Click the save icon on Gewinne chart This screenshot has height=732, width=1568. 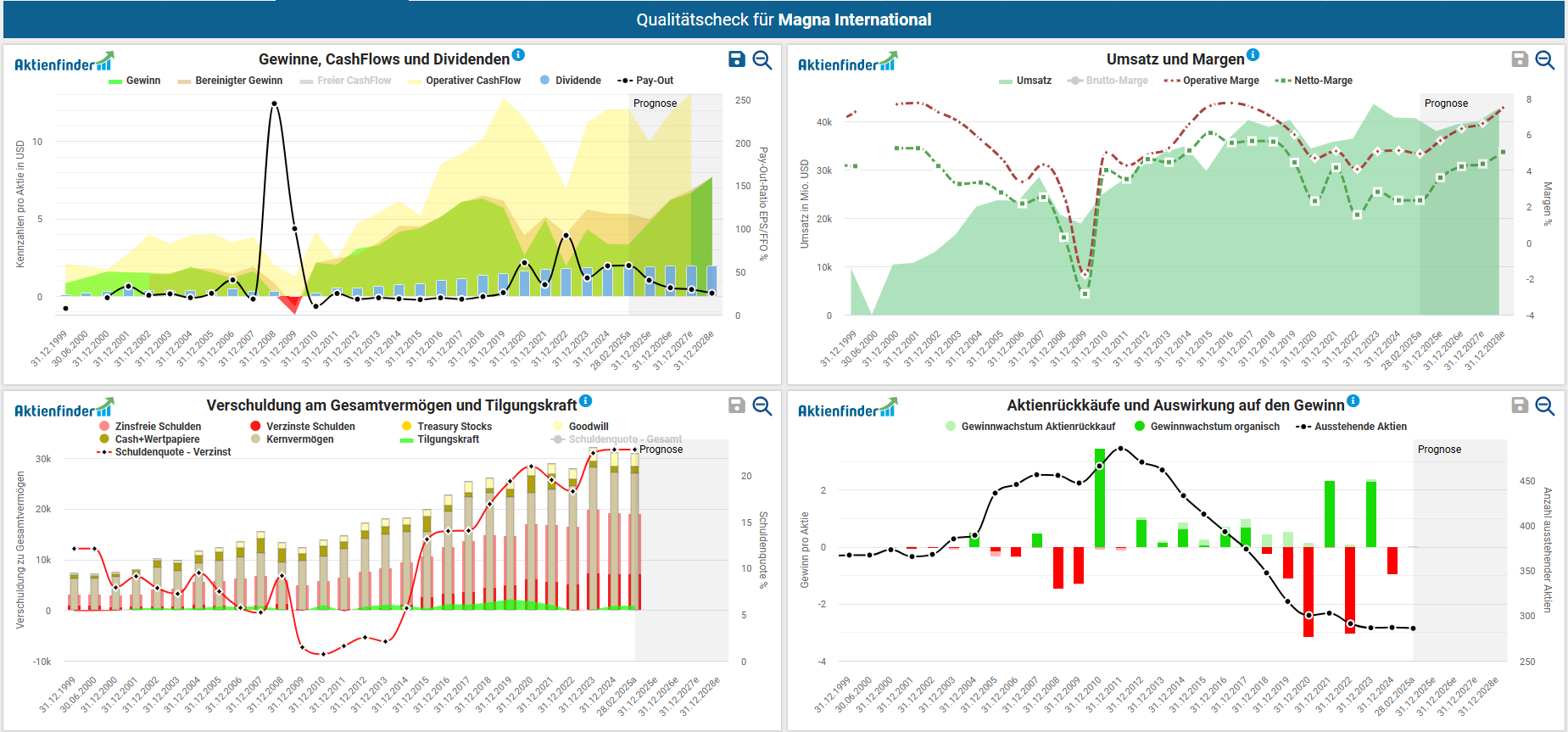(736, 59)
